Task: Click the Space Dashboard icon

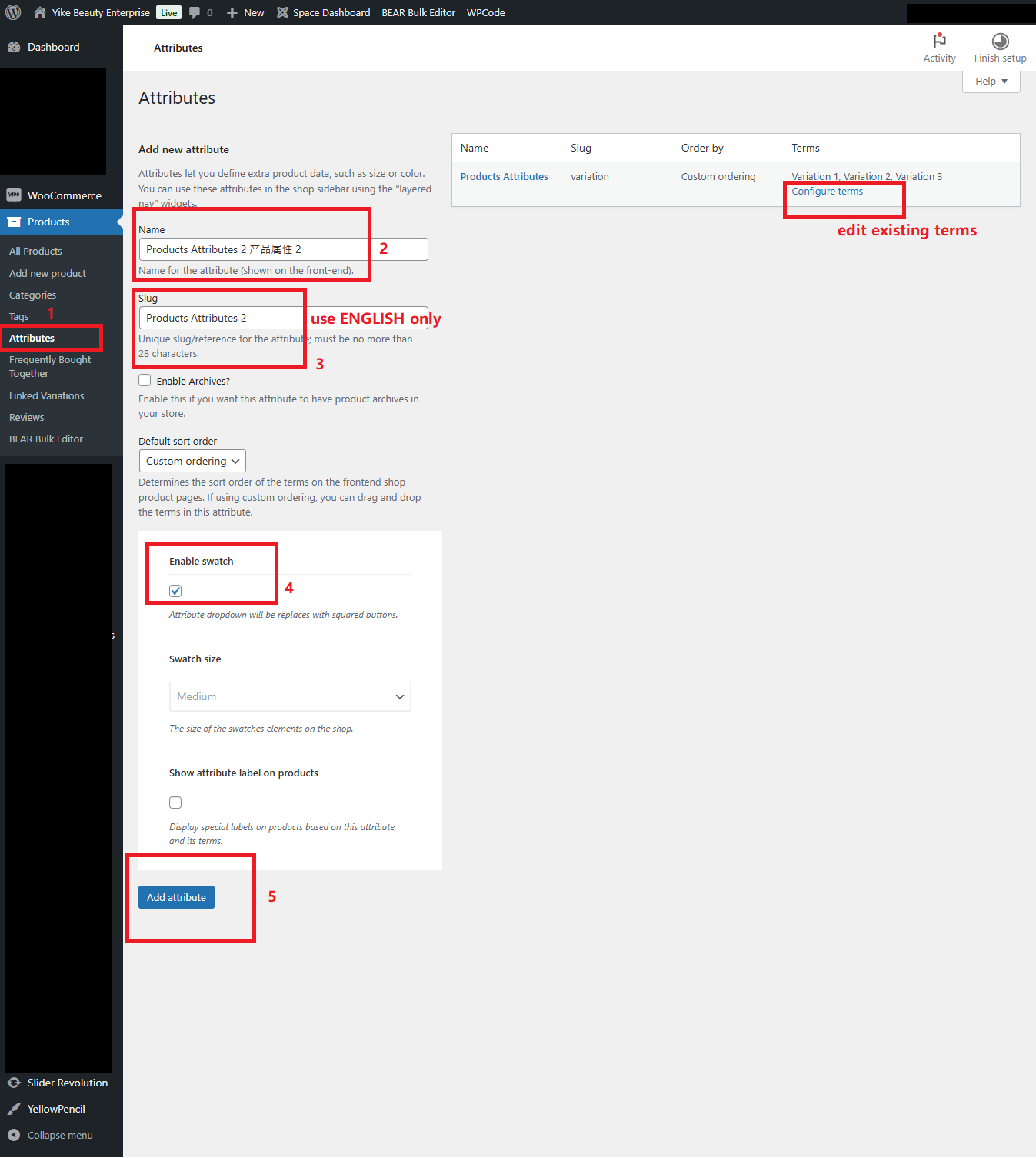Action: 282,12
